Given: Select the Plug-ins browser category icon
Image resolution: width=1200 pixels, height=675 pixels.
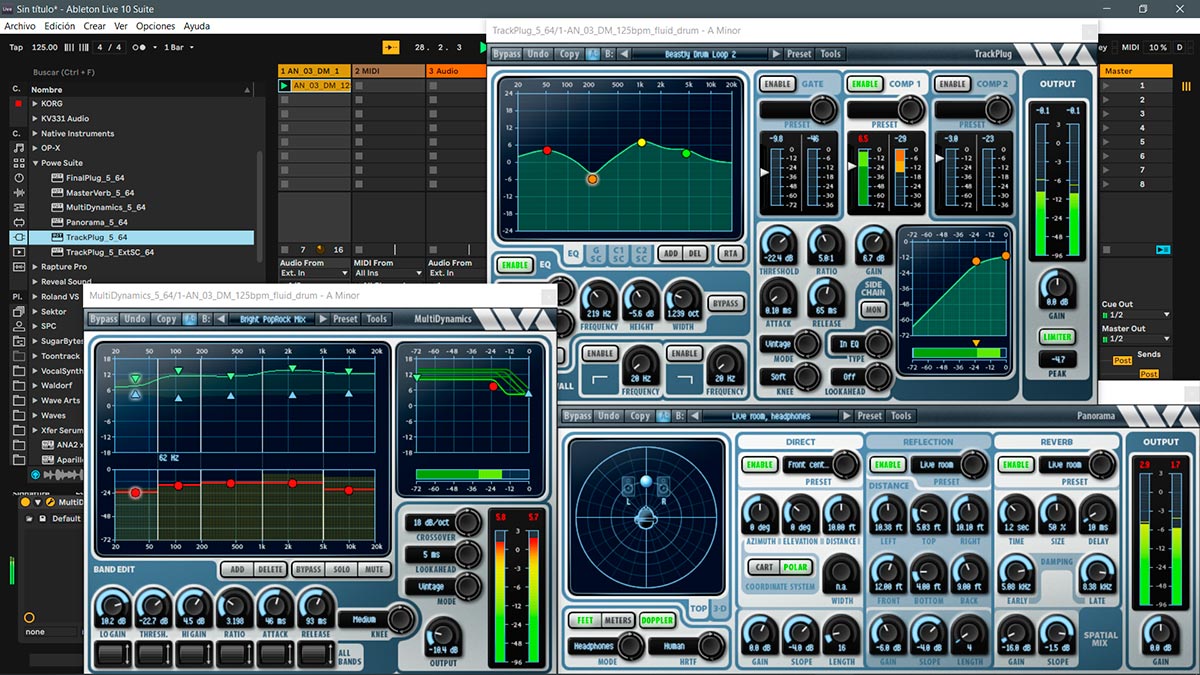Looking at the screenshot, I should pyautogui.click(x=19, y=237).
